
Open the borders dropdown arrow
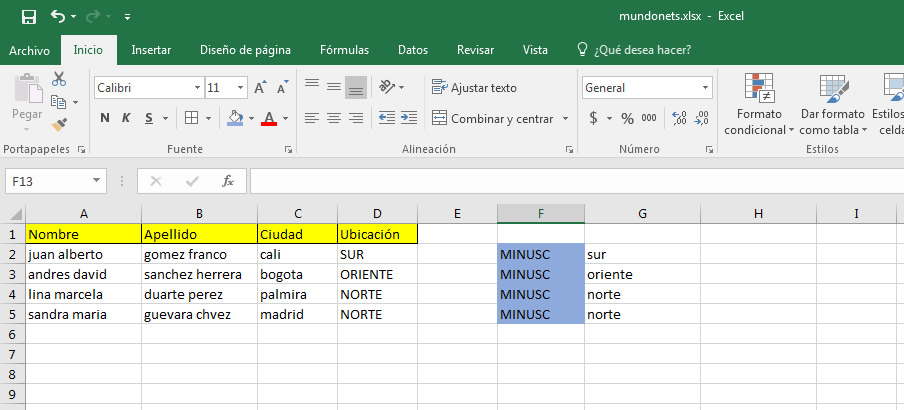pyautogui.click(x=208, y=119)
